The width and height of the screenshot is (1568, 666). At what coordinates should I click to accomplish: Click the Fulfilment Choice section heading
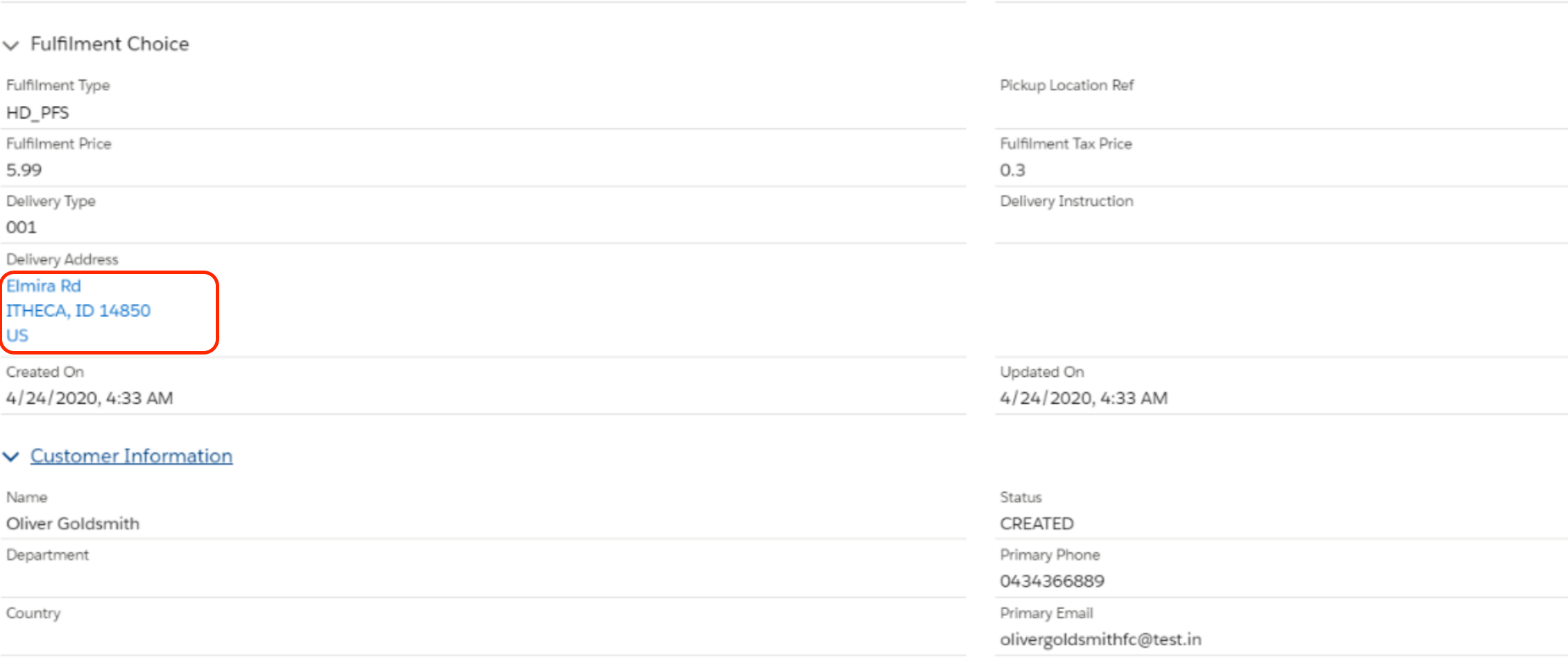point(110,44)
